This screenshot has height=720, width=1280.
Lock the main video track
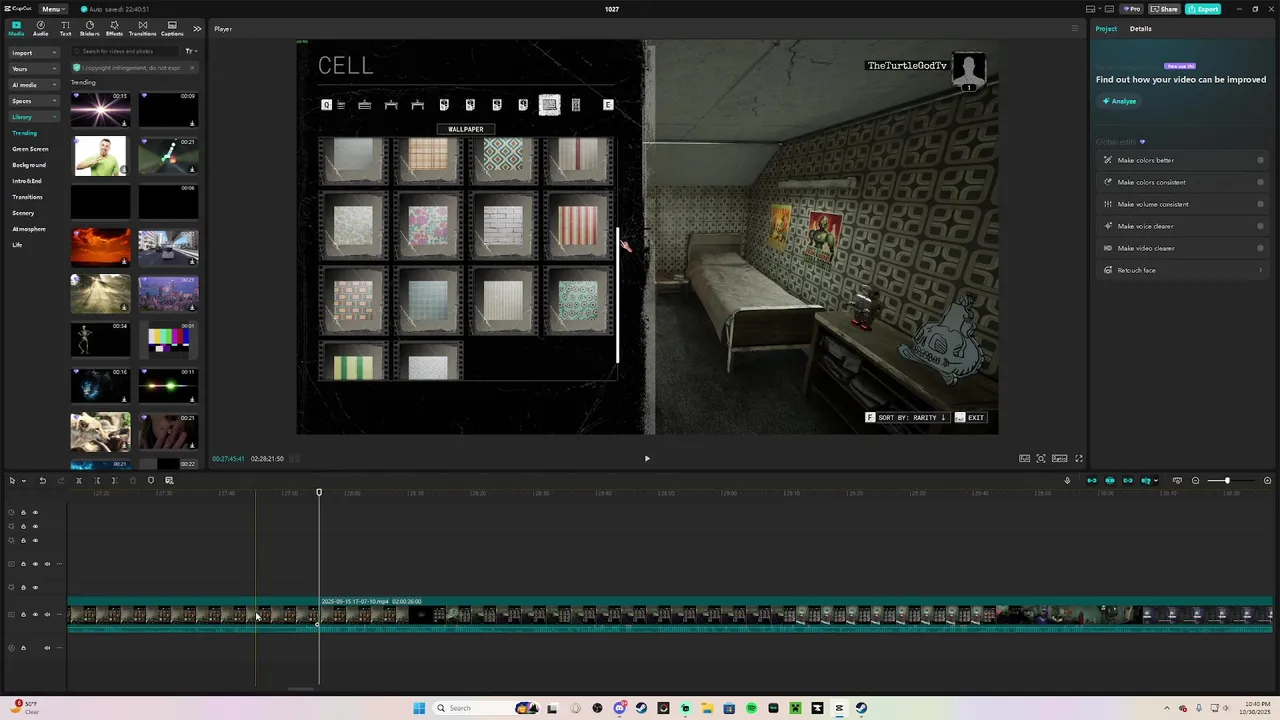23,615
